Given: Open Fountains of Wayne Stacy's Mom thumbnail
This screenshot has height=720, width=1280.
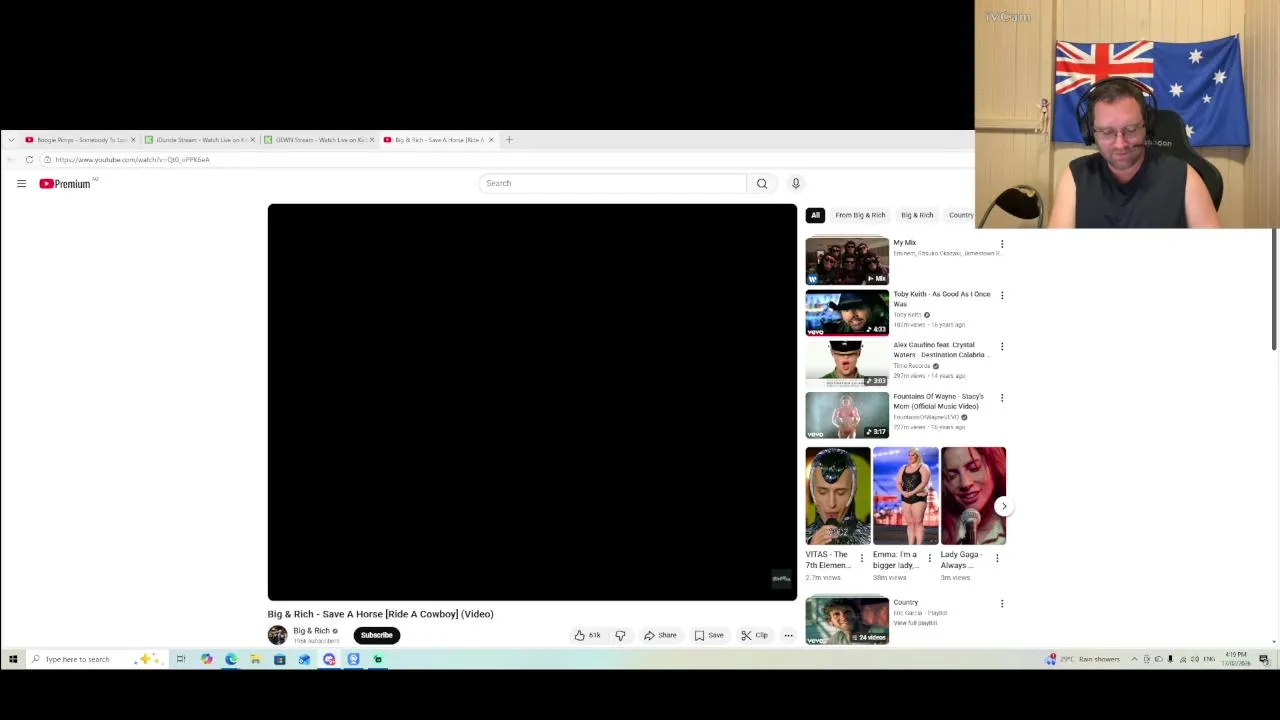Looking at the screenshot, I should coord(847,415).
